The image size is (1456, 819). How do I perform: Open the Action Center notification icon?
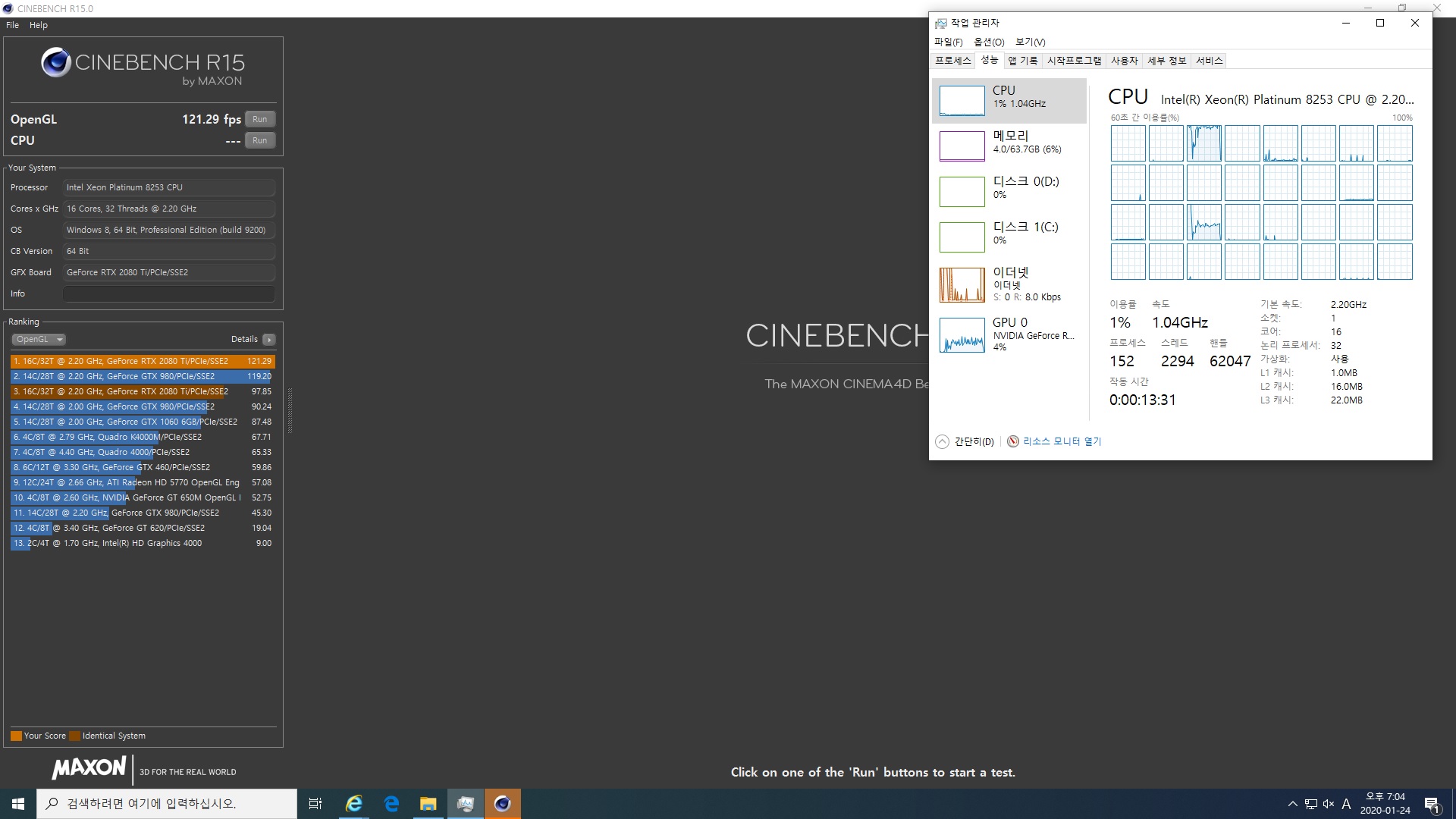[x=1432, y=804]
